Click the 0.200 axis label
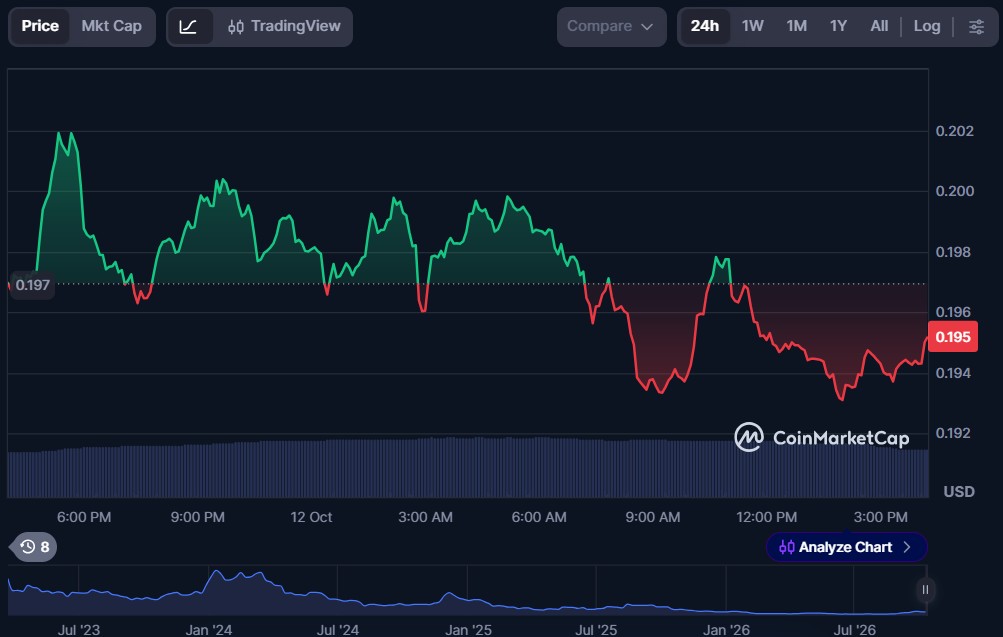The width and height of the screenshot is (1003, 637). pos(954,191)
